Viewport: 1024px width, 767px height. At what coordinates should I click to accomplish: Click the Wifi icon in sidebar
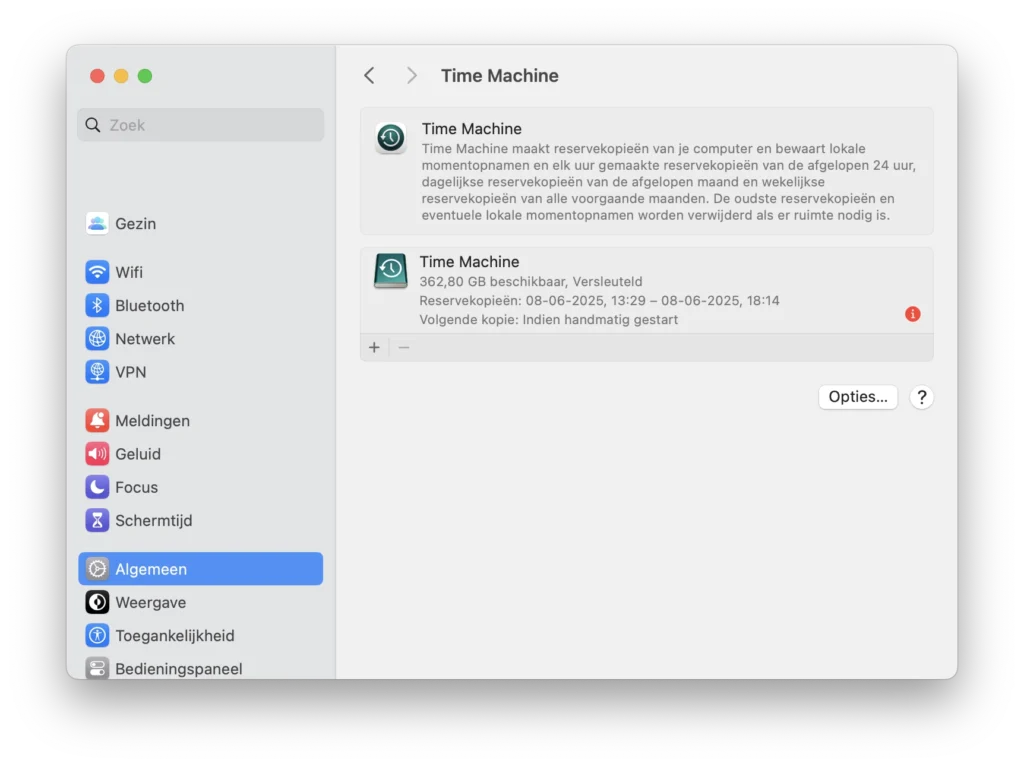point(97,272)
